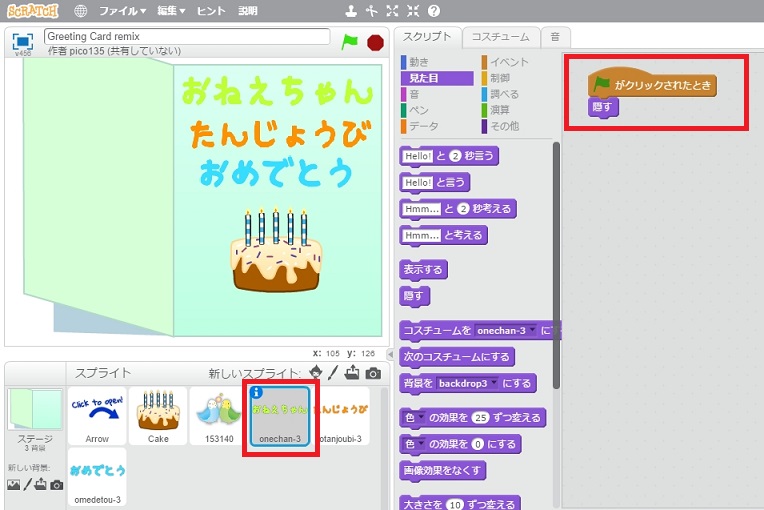Viewport: 764px width, 510px height.
Task: Upload sprite from file icon
Action: 352,373
